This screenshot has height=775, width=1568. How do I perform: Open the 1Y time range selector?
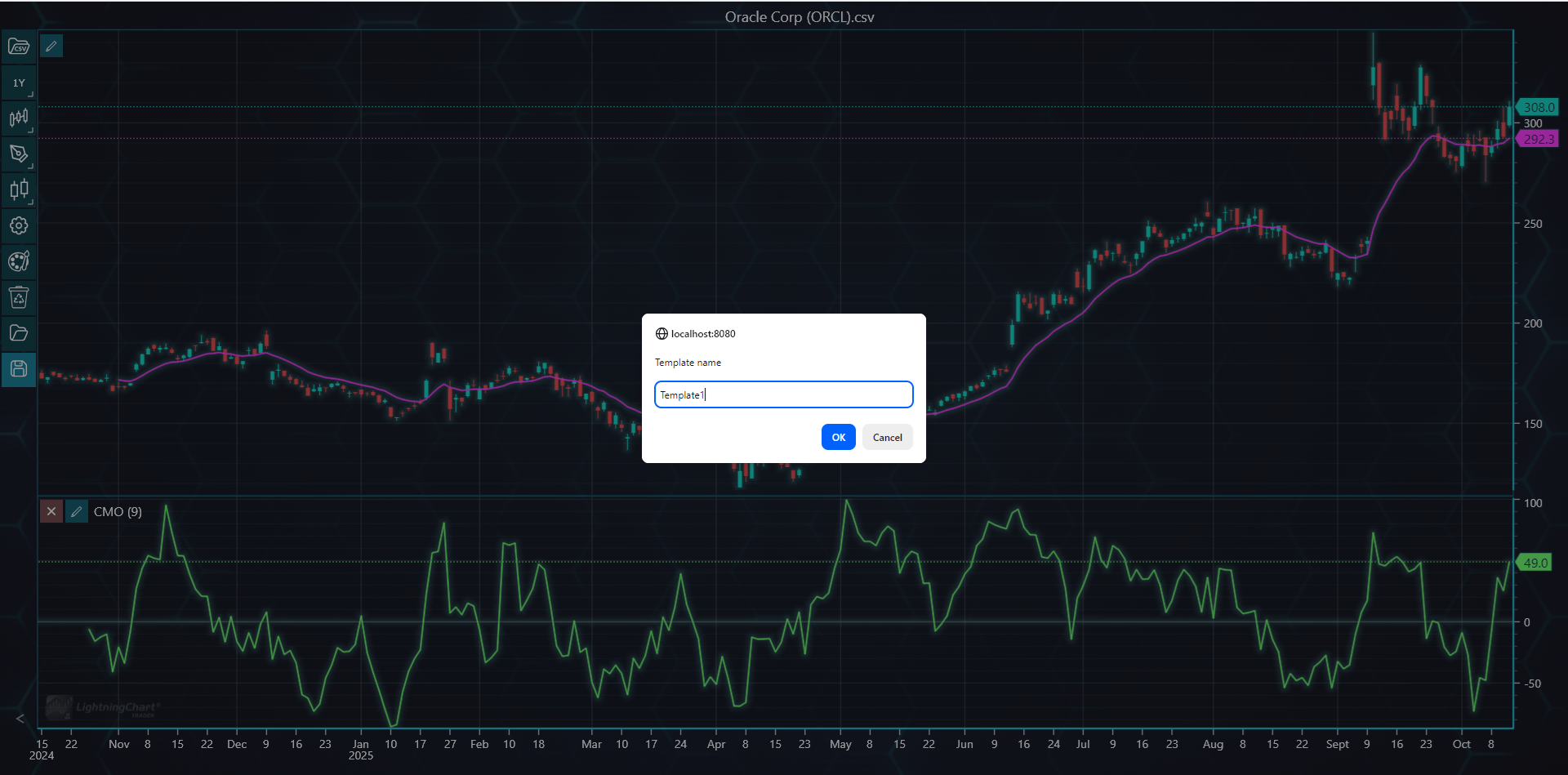click(19, 82)
